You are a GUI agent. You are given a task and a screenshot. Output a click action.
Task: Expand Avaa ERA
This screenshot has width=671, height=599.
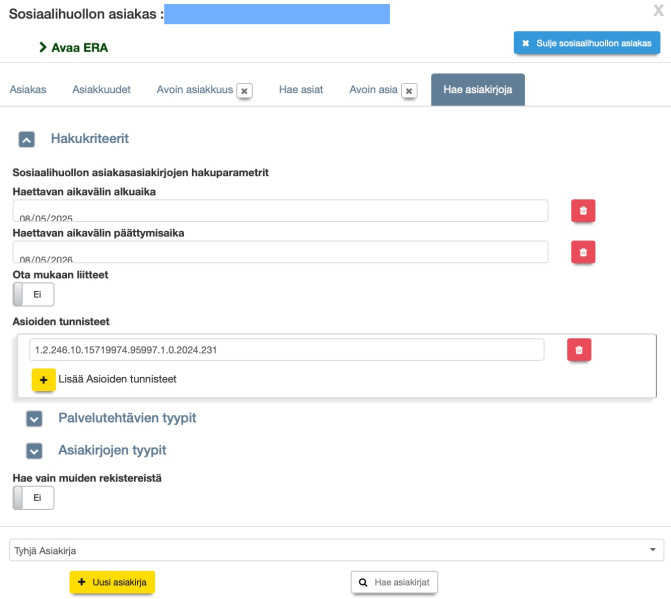74,47
